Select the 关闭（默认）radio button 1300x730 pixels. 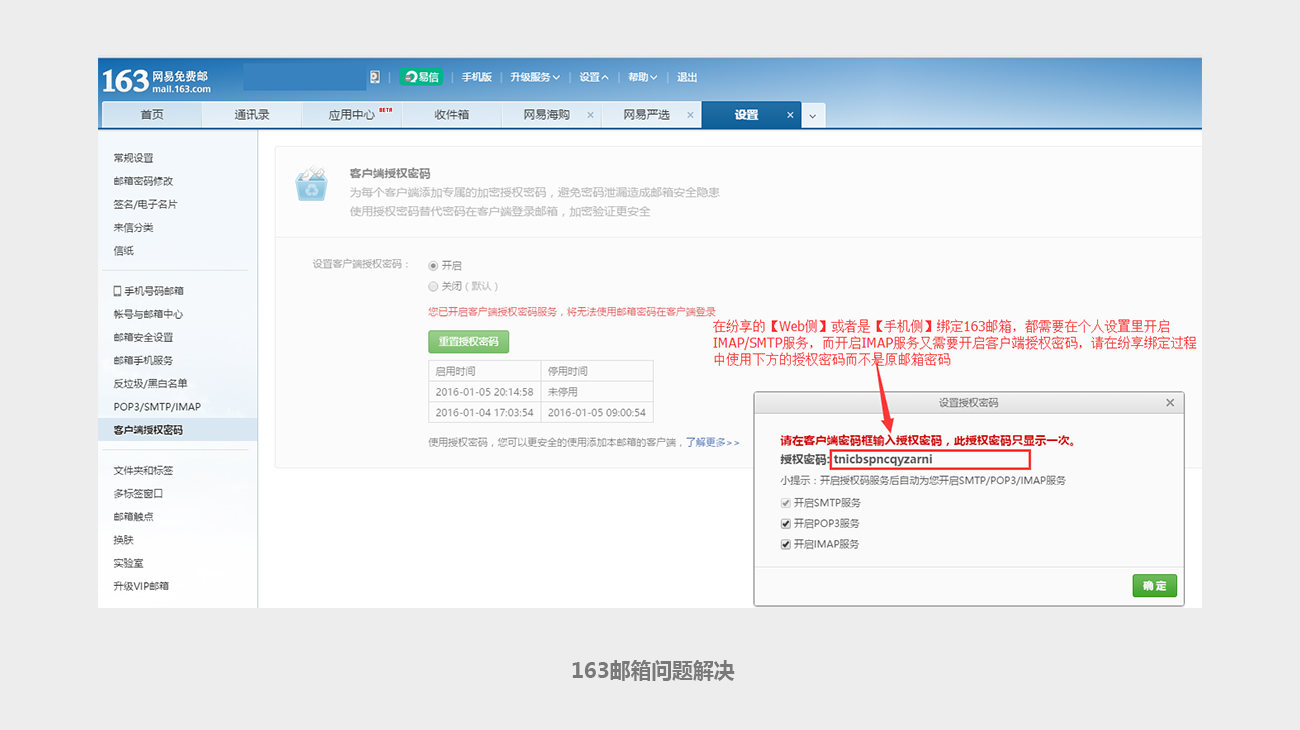pos(433,286)
